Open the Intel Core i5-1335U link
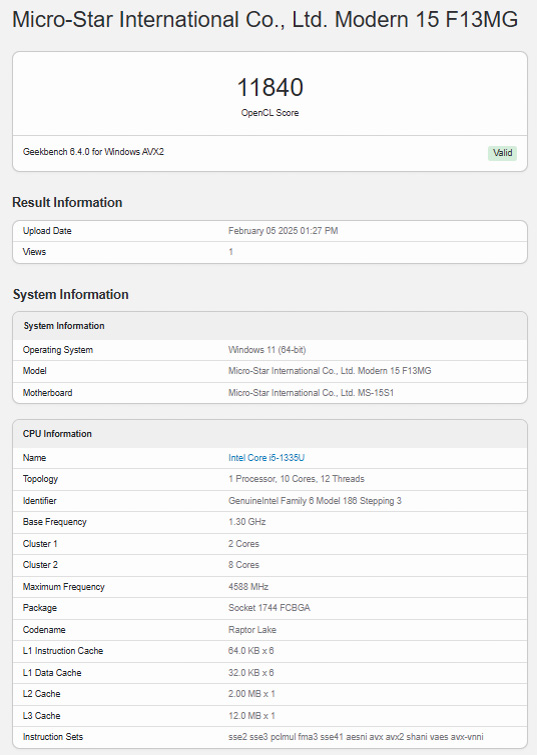This screenshot has width=537, height=755. pyautogui.click(x=266, y=457)
